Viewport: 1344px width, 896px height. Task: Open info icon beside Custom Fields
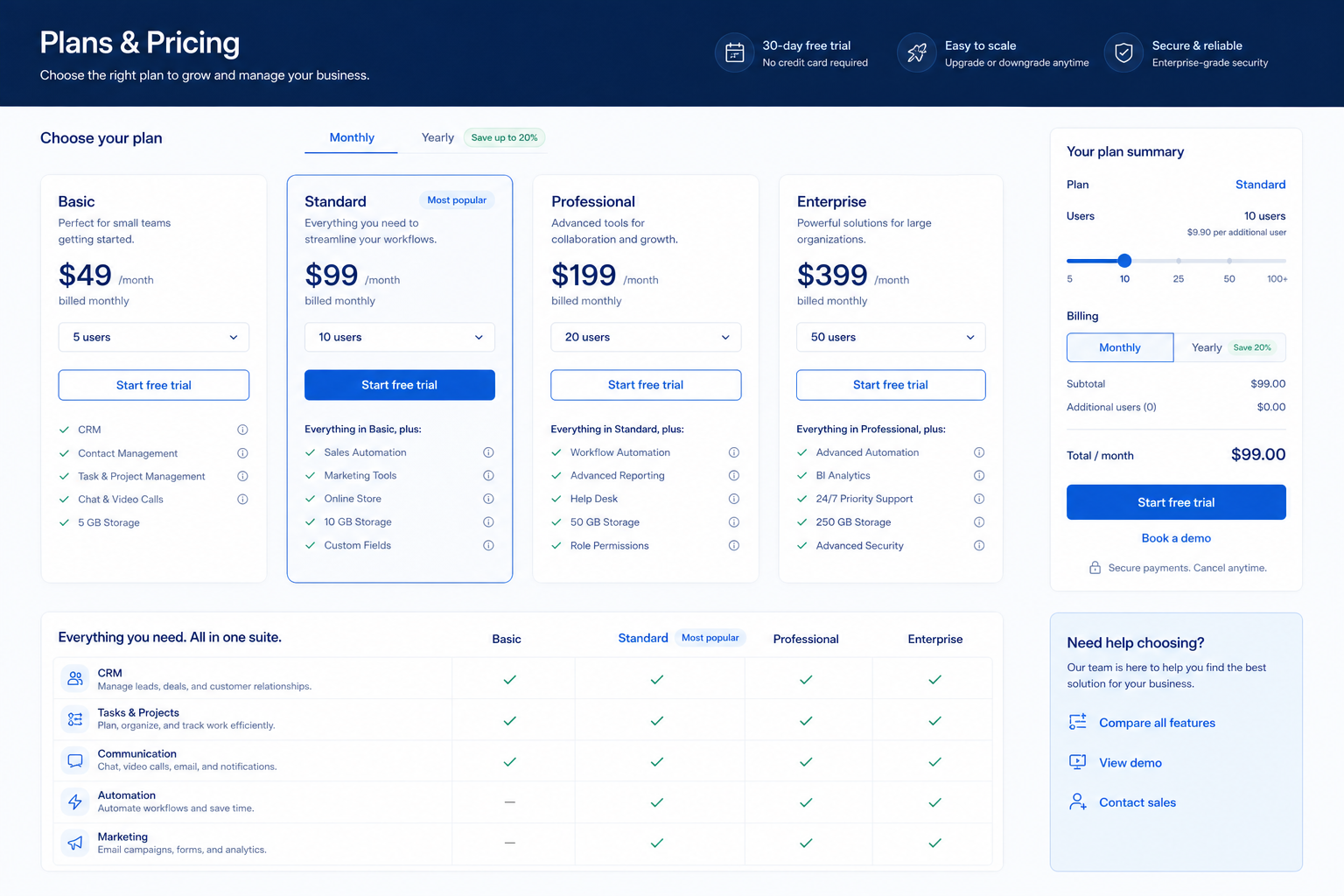(488, 545)
